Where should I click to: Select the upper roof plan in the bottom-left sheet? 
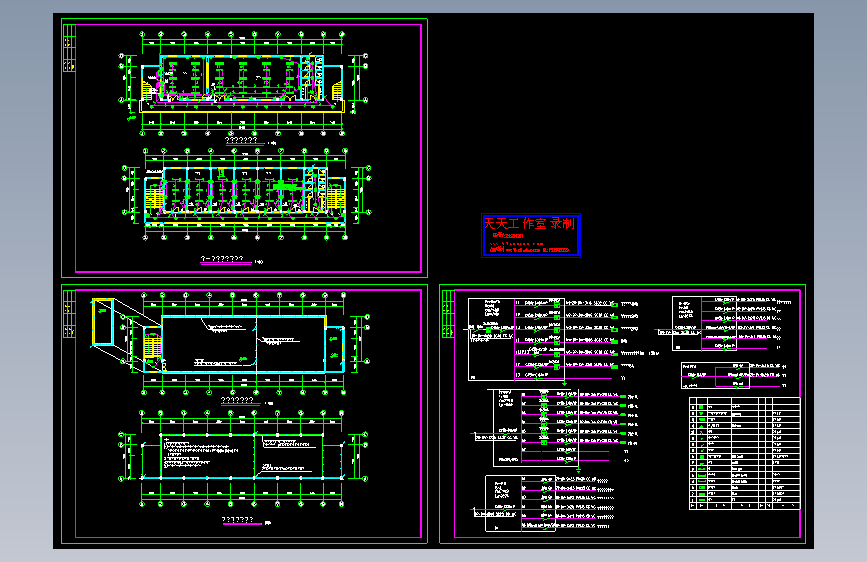coord(244,344)
